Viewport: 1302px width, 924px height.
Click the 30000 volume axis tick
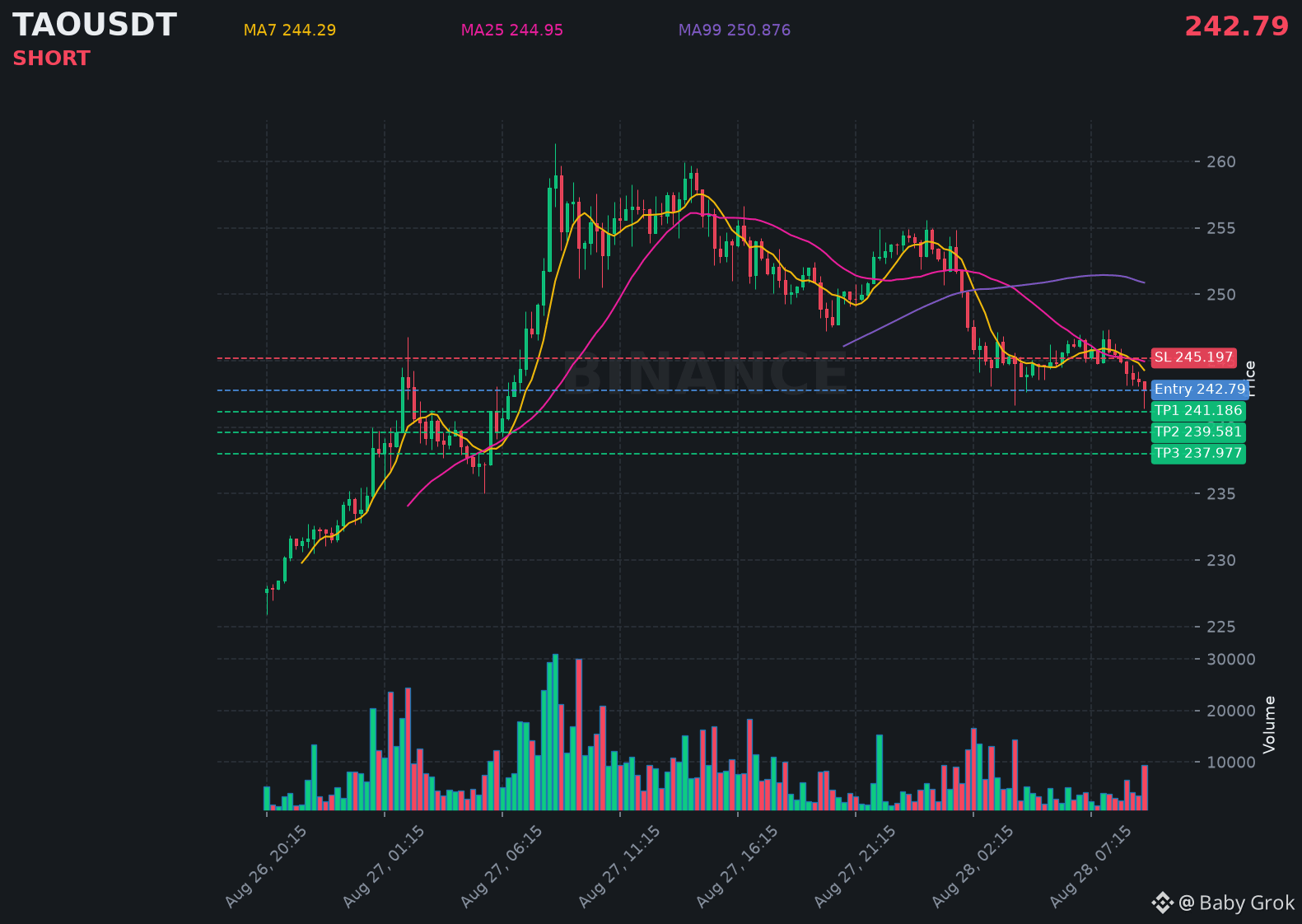click(x=1231, y=660)
